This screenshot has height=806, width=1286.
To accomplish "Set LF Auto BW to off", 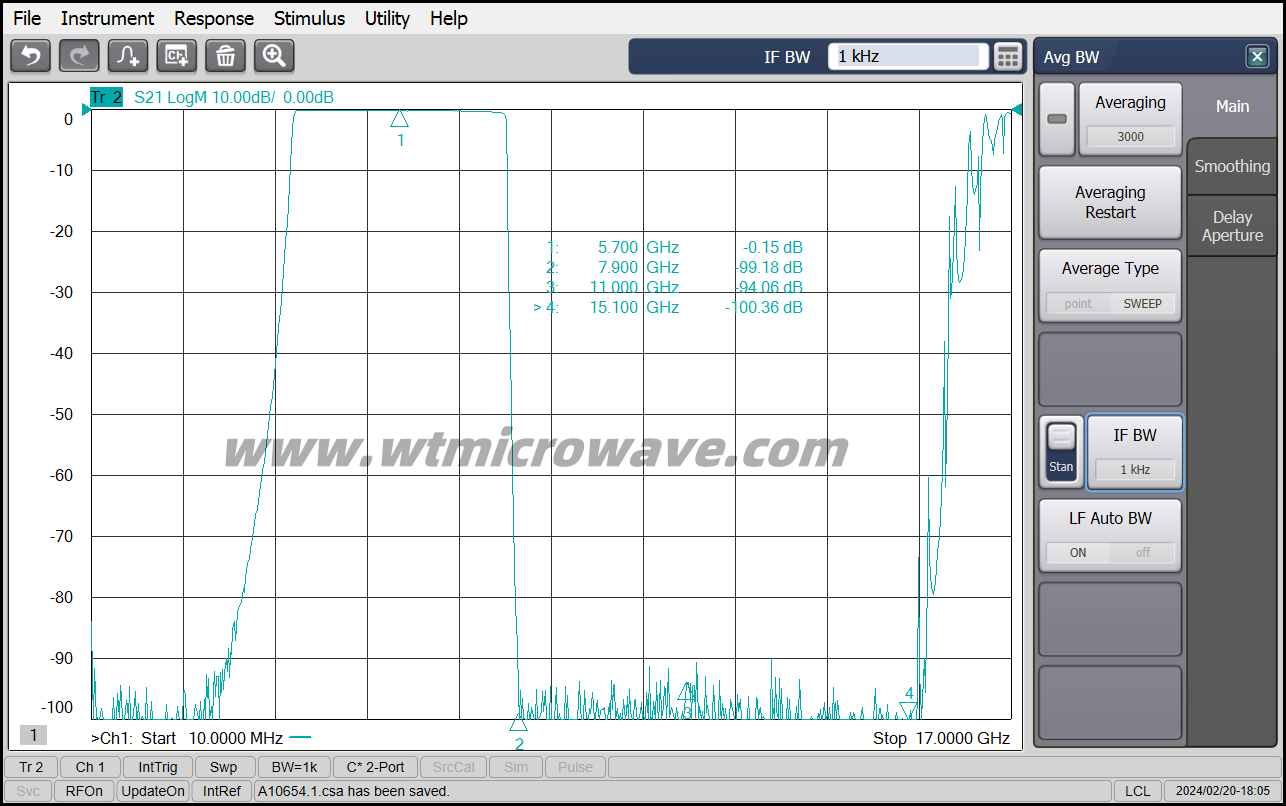I will (1142, 552).
